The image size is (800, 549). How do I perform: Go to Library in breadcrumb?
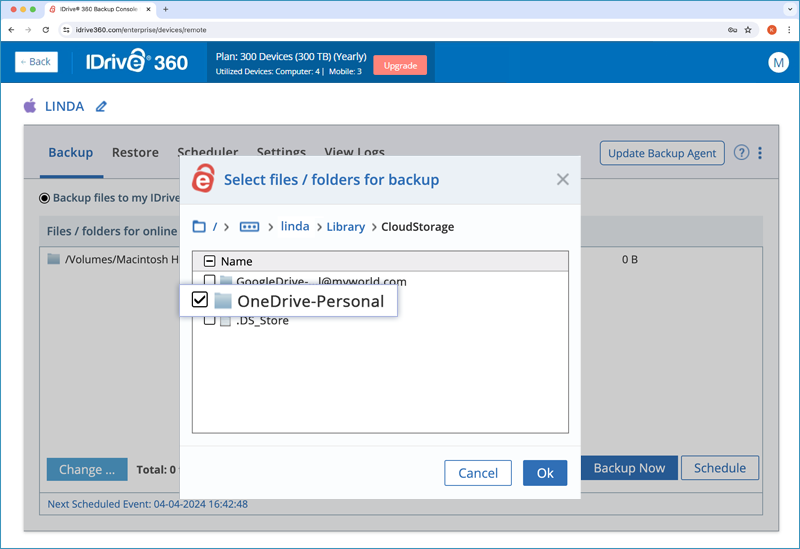(346, 227)
